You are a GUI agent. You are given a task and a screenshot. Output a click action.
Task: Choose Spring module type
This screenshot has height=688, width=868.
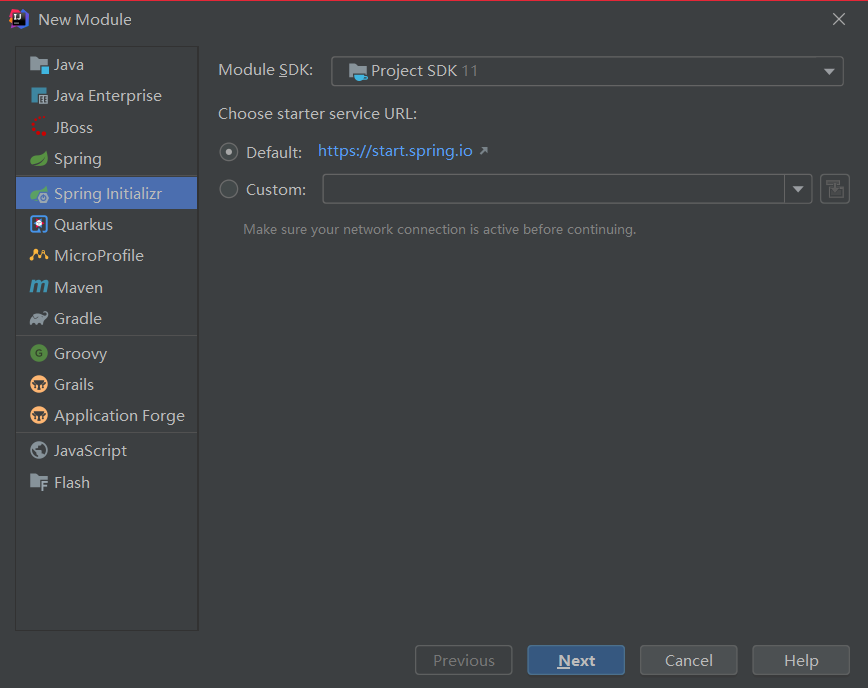click(106, 159)
